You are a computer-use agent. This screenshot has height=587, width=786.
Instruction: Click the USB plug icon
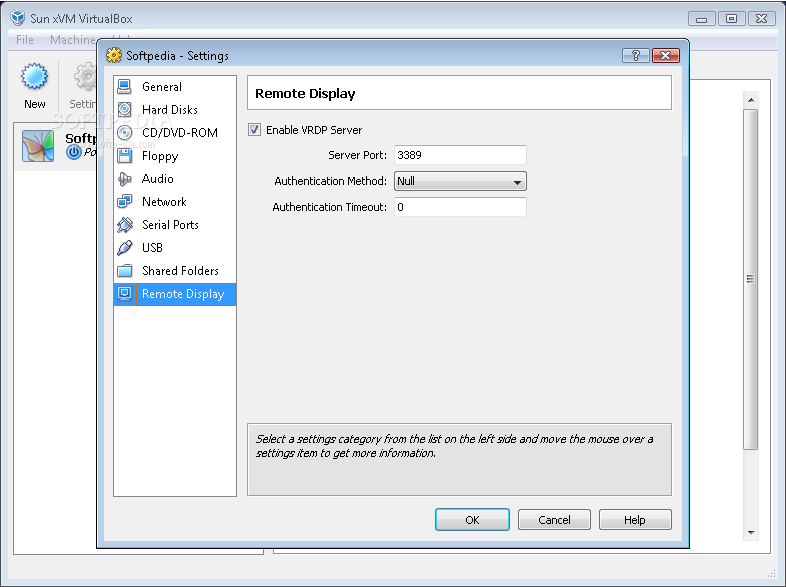click(x=124, y=248)
